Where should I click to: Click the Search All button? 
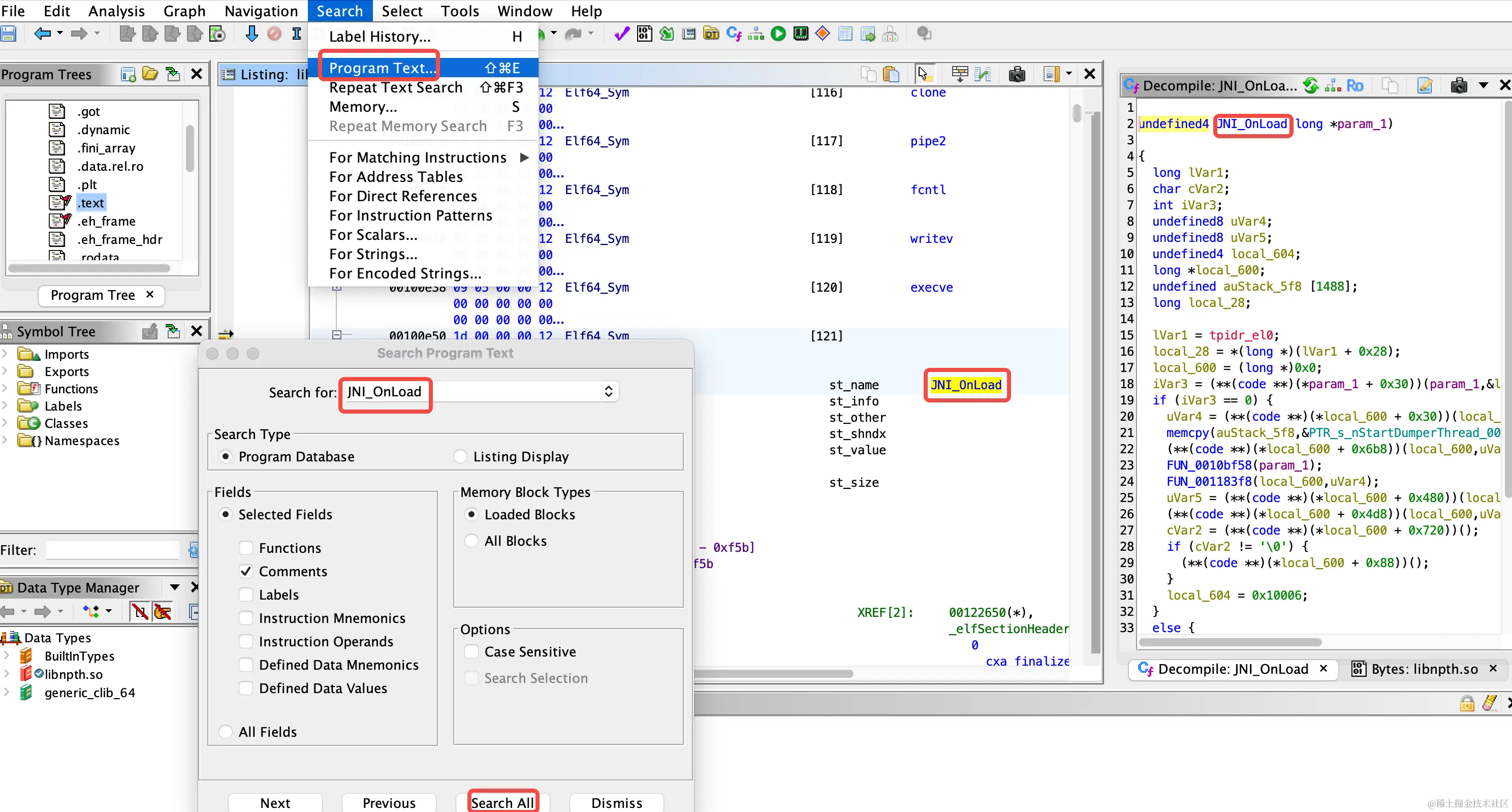(502, 802)
